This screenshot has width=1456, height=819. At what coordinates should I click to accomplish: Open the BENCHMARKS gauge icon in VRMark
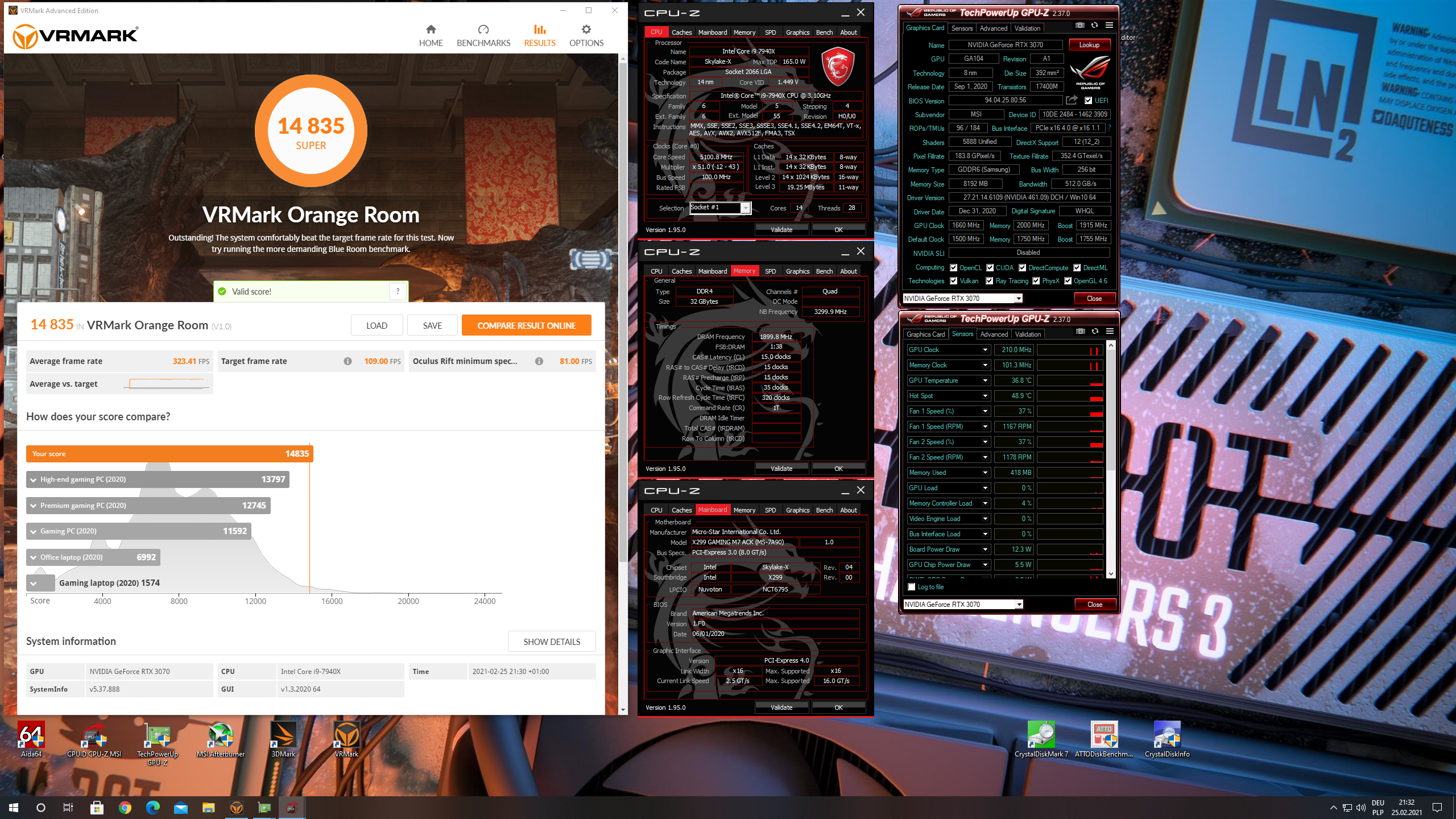[483, 30]
